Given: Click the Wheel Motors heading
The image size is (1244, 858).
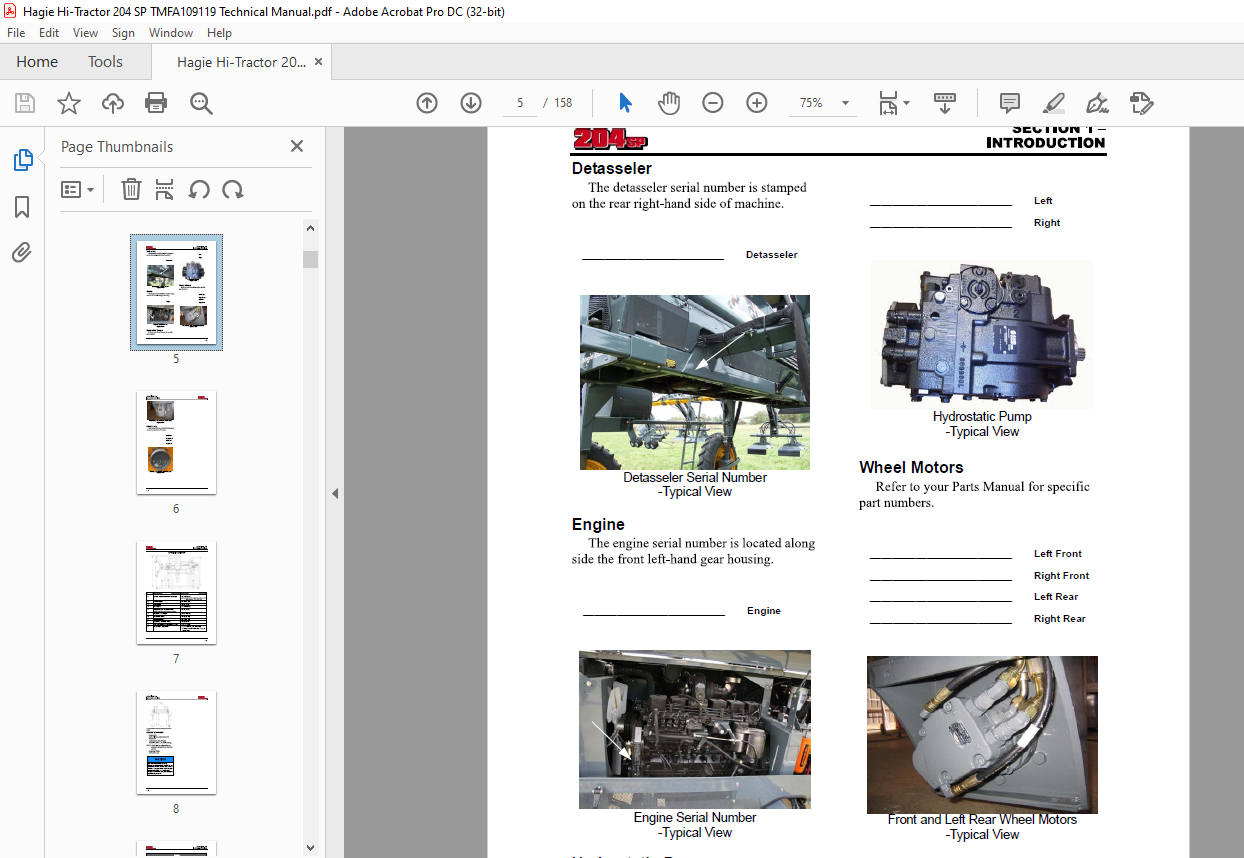Looking at the screenshot, I should (x=911, y=467).
